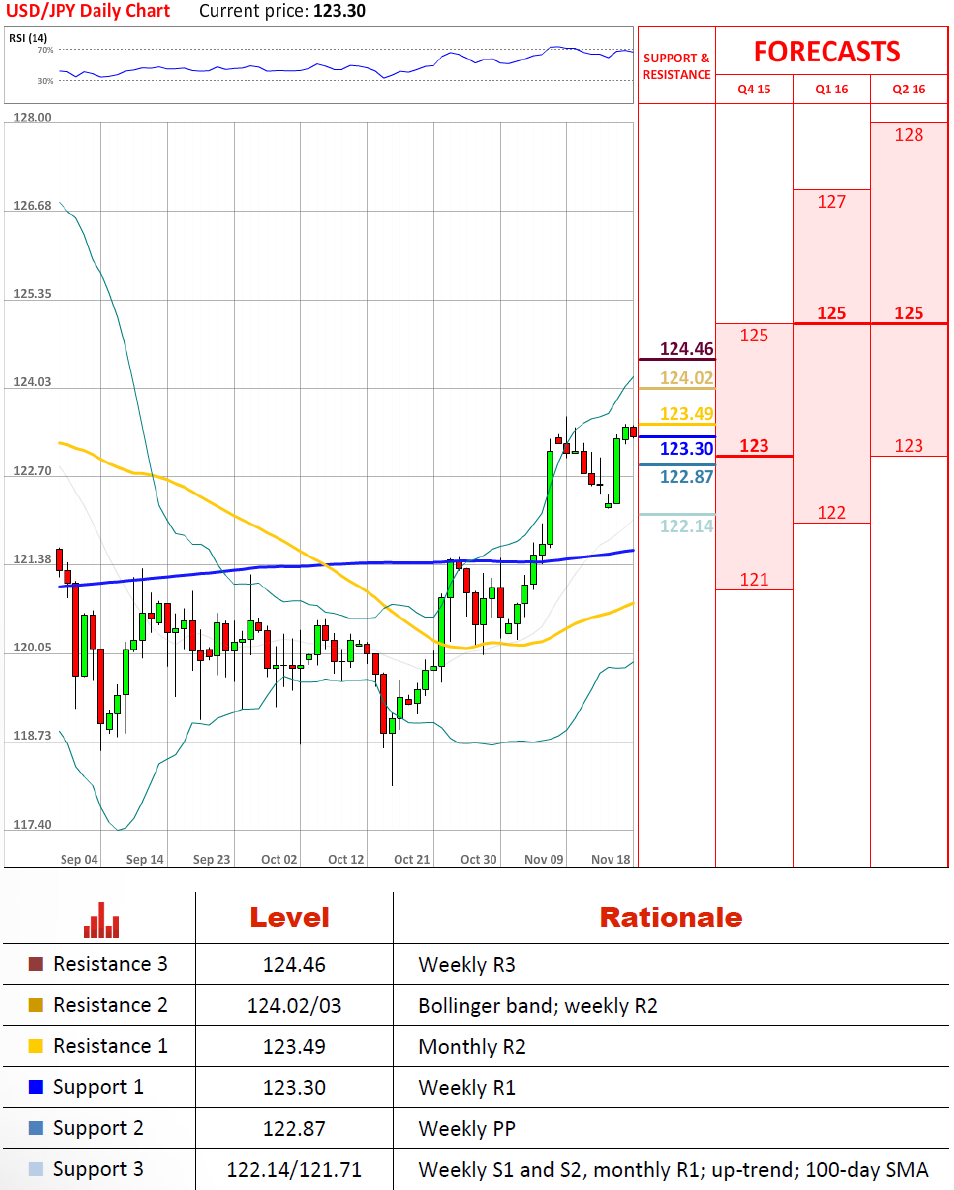This screenshot has height=1190, width=954.
Task: Click the Support 3 light-blue swatch
Action: click(36, 1169)
